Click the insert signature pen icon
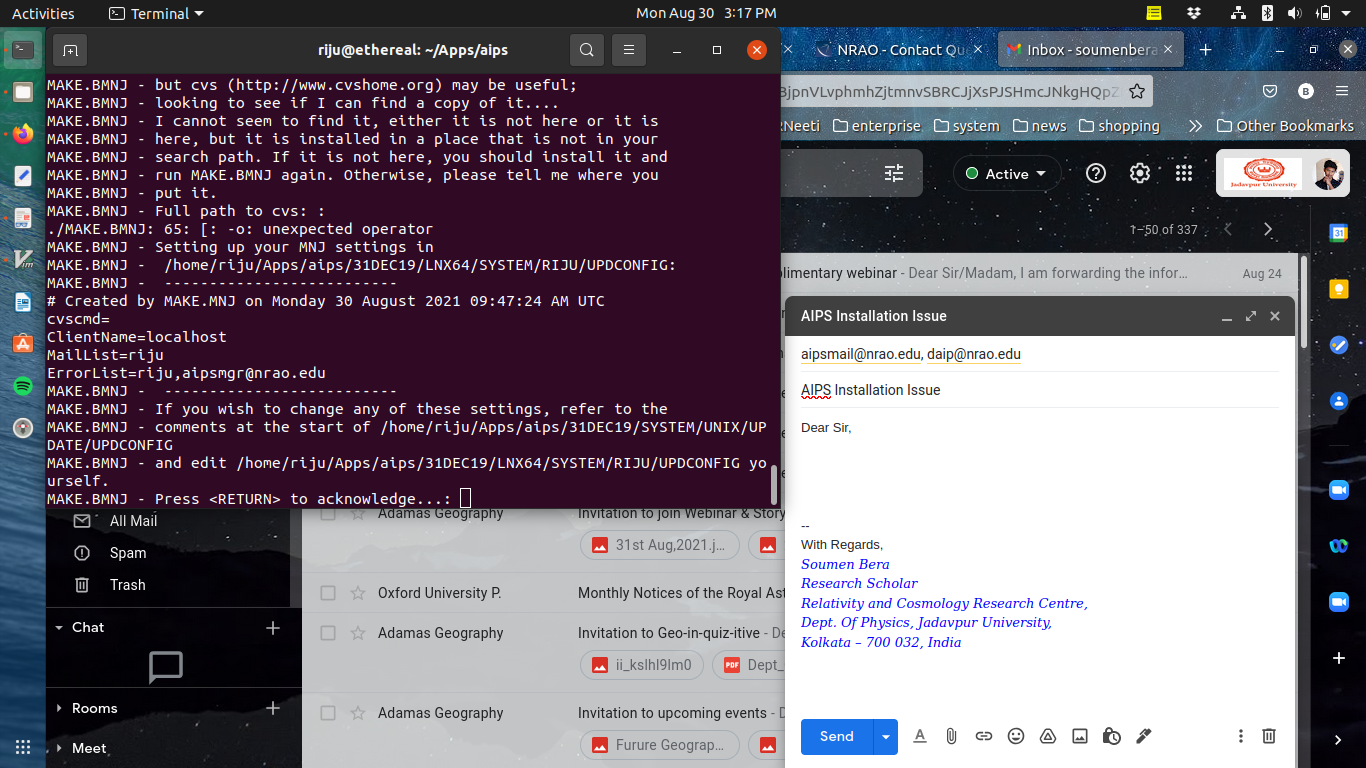Viewport: 1366px width, 768px height. click(x=1144, y=736)
